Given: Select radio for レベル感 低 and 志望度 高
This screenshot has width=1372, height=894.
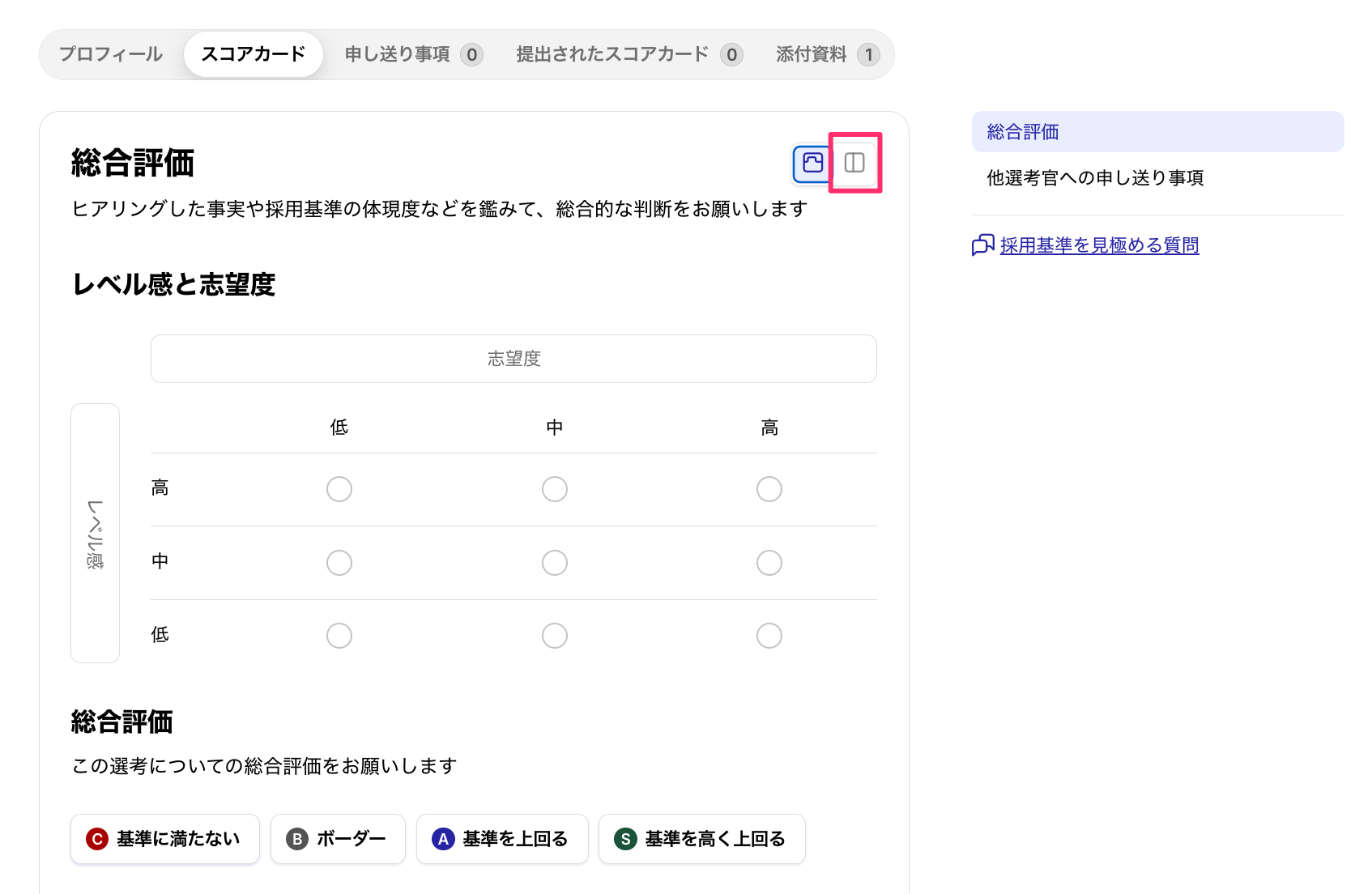Looking at the screenshot, I should click(769, 636).
